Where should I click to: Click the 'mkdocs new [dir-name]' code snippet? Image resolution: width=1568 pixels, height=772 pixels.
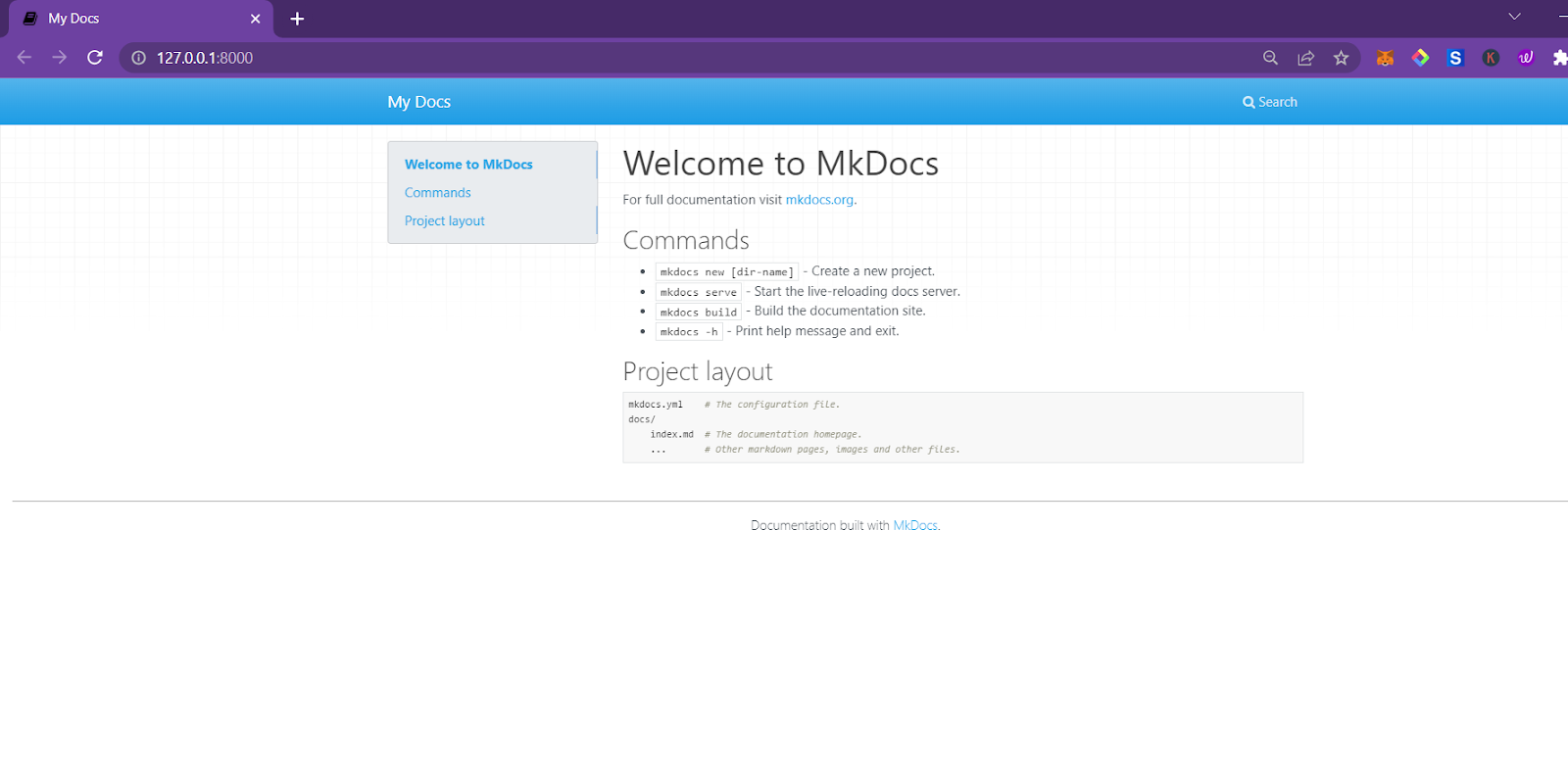coord(726,272)
